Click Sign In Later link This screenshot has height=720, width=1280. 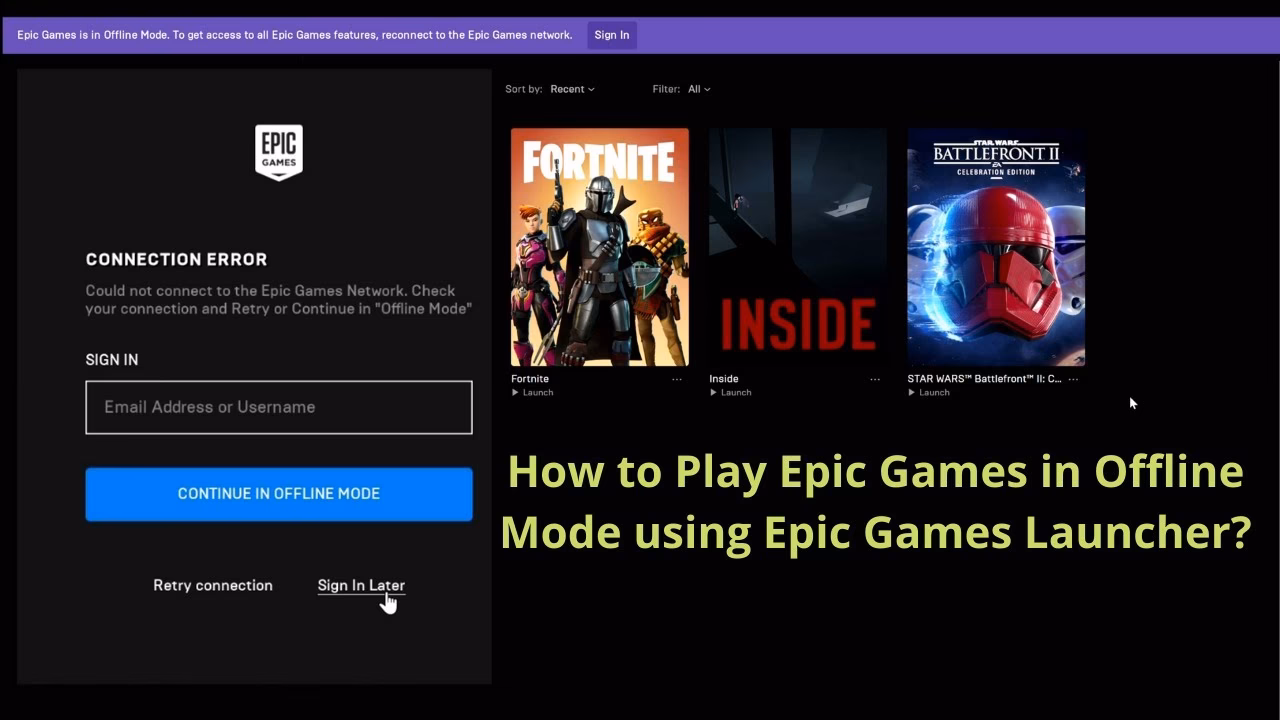point(361,585)
